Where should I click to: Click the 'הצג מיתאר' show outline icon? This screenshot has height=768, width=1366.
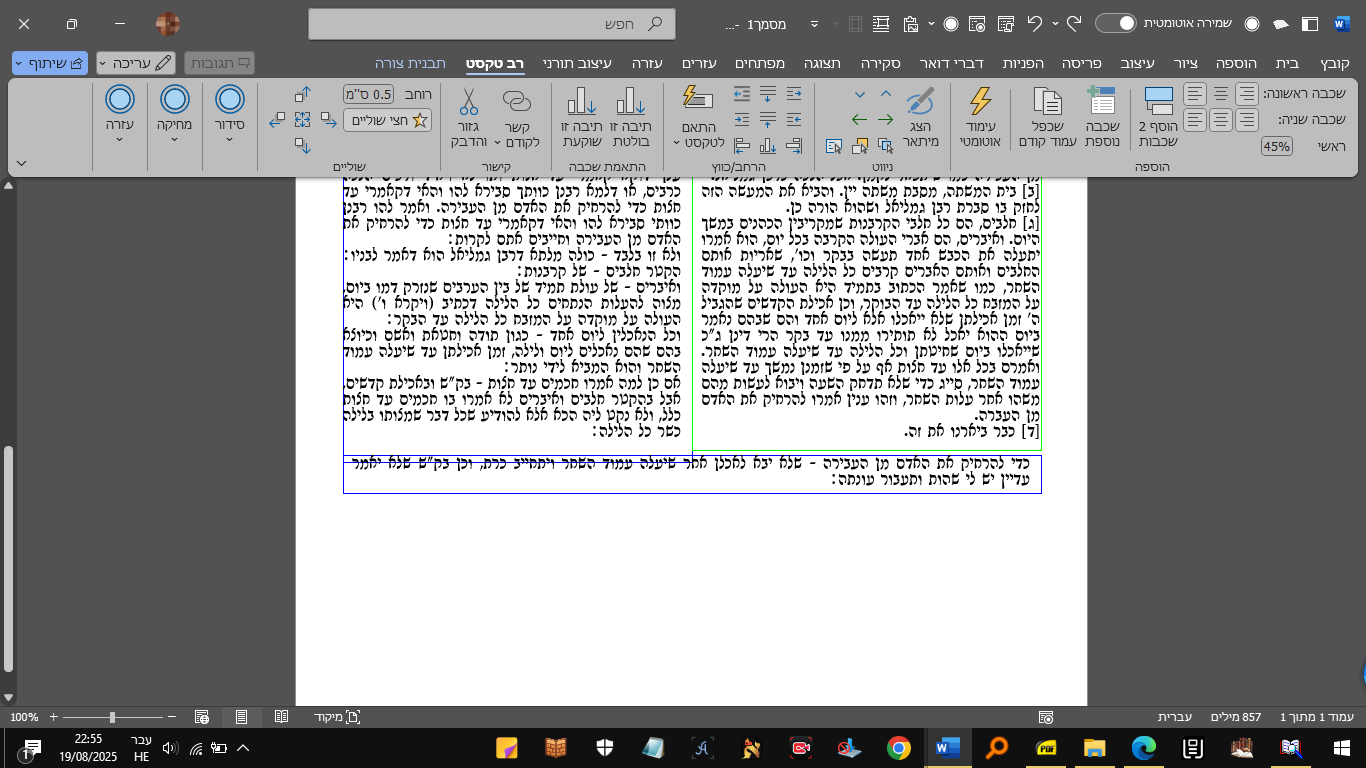point(918,101)
